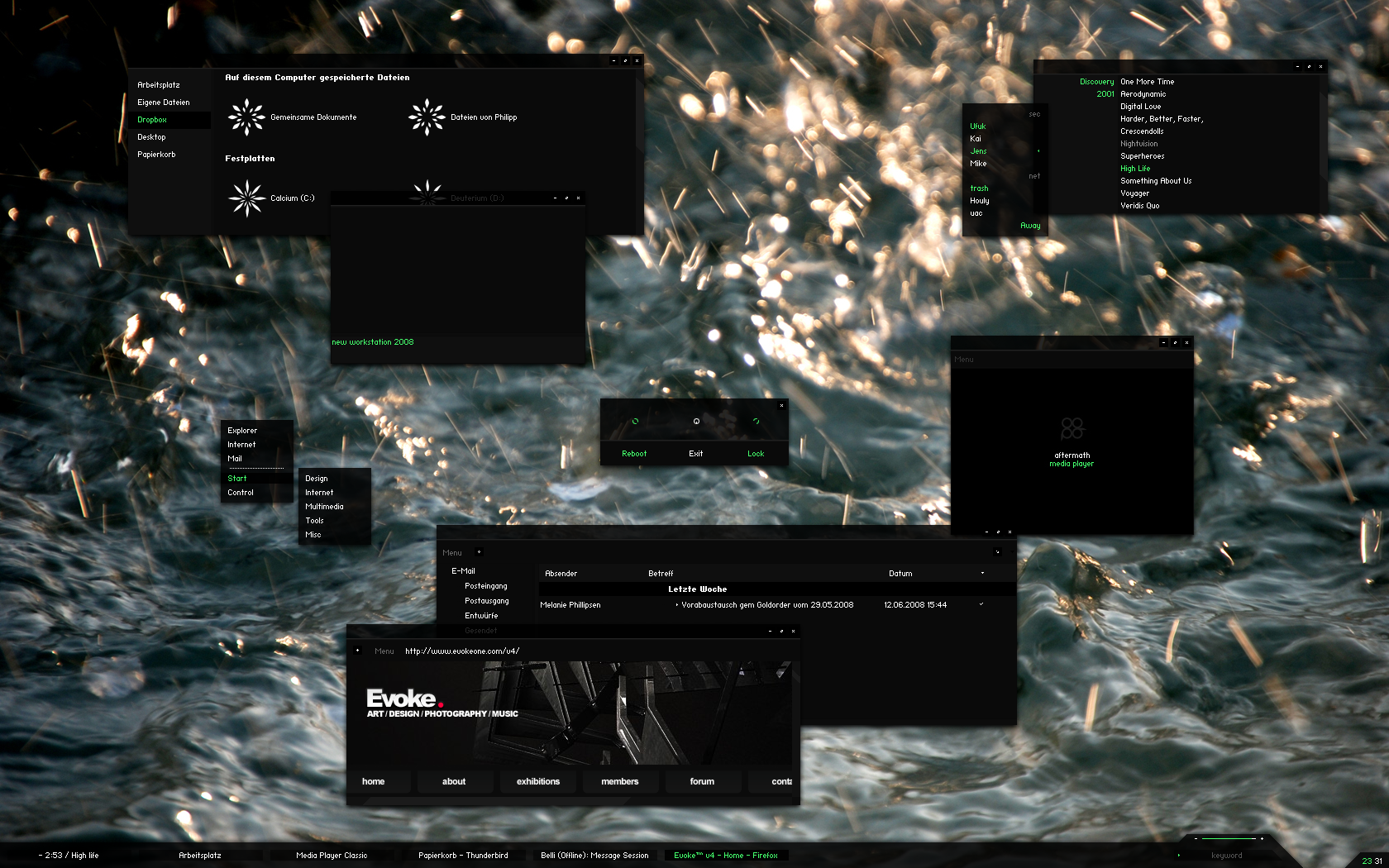Click the small icon next to Thunderbird Menu
Screen dimensions: 1389x868
pos(479,552)
